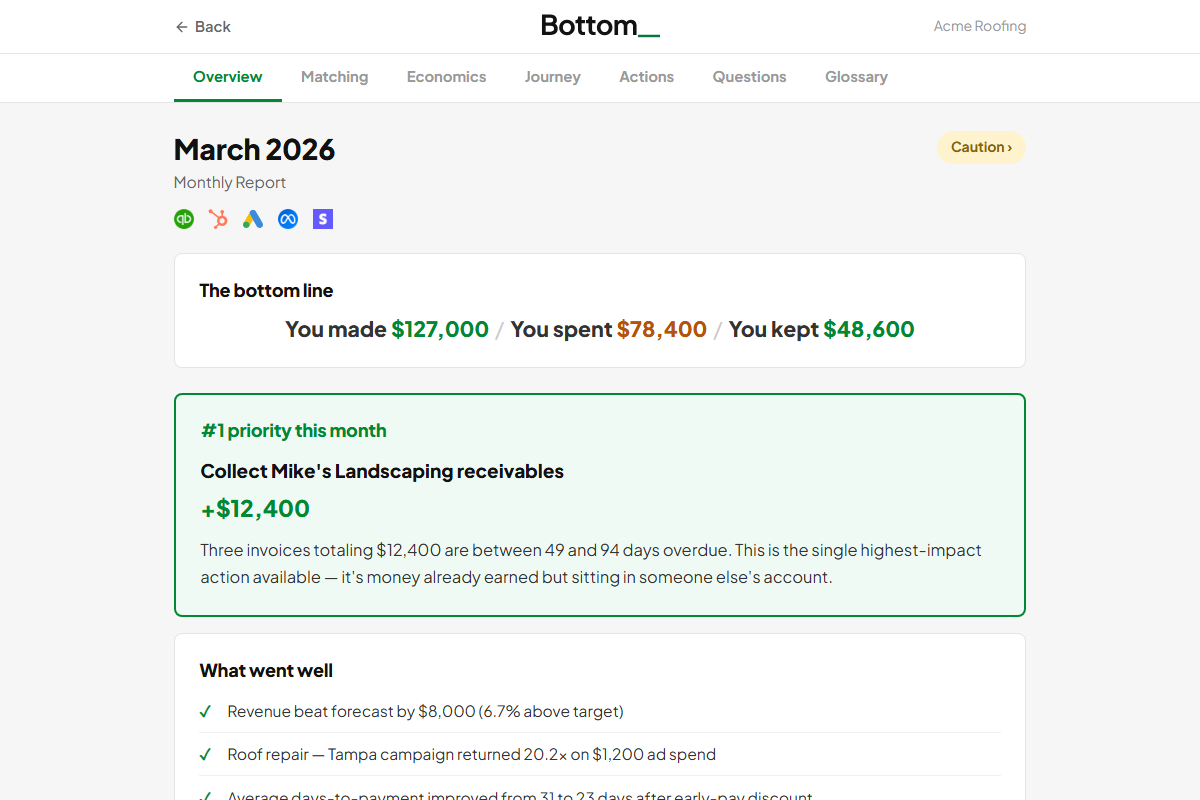The image size is (1200, 800).
Task: Click the checkmark beside the Tampa campaign result
Action: pyautogui.click(x=205, y=754)
